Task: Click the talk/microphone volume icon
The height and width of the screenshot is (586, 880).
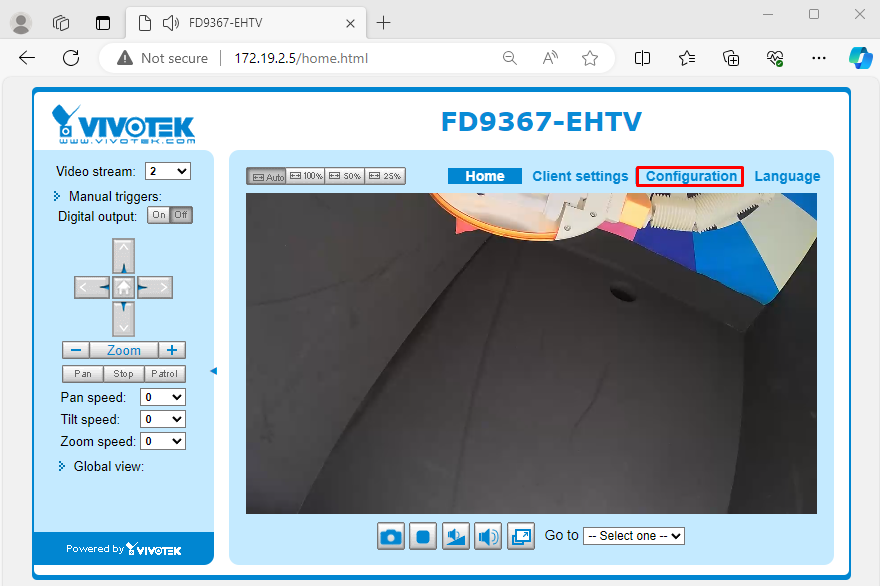Action: pyautogui.click(x=455, y=536)
